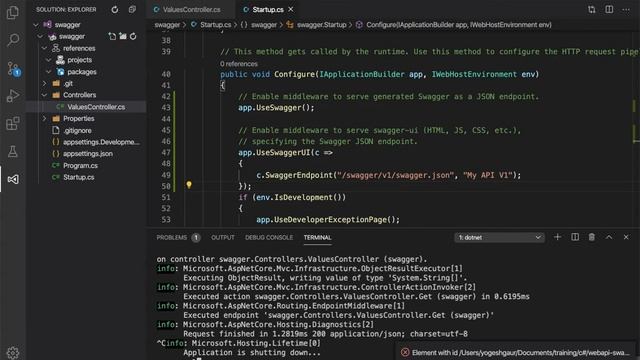Select the Terminal panel tab
This screenshot has width=640, height=360.
click(x=317, y=238)
